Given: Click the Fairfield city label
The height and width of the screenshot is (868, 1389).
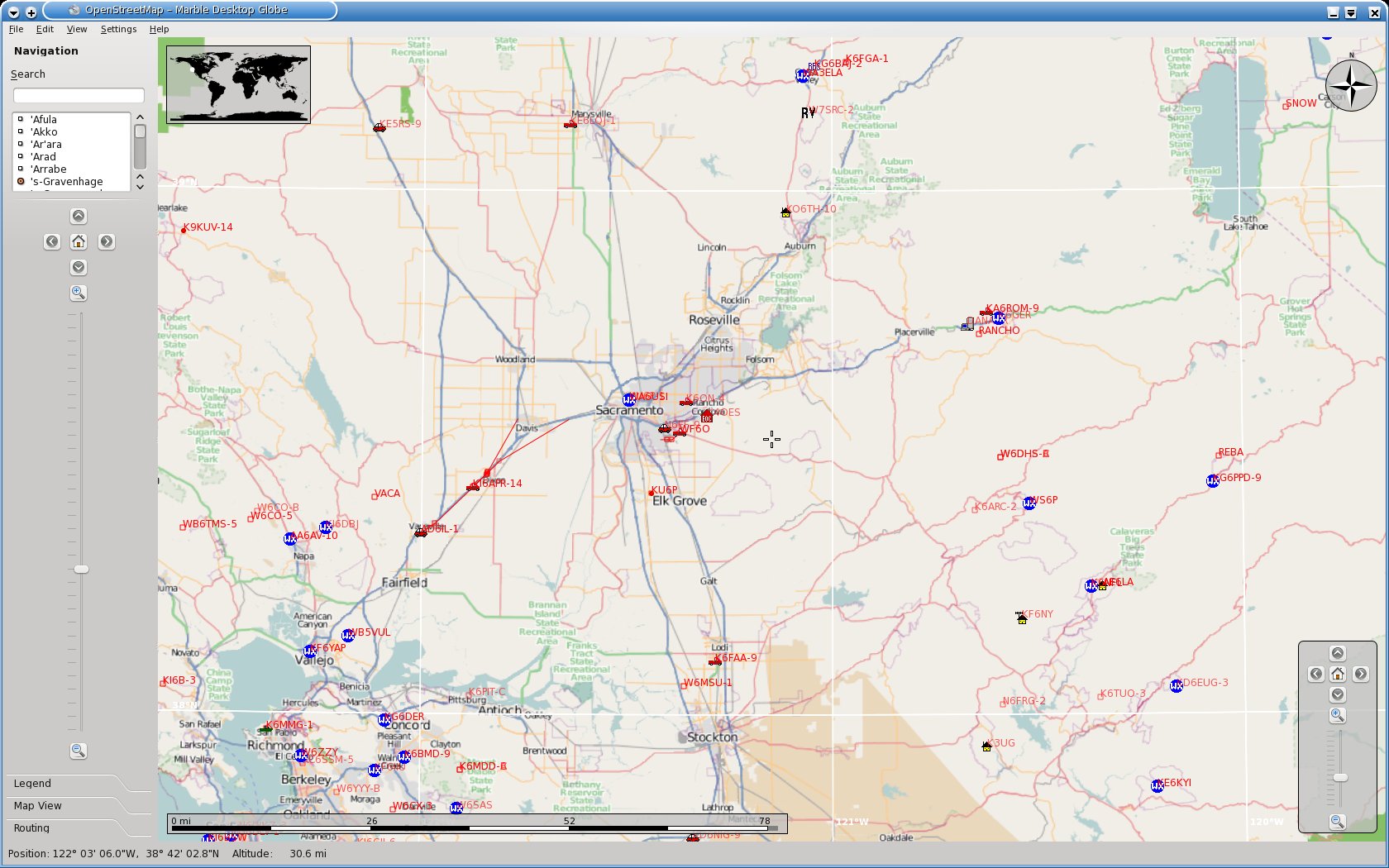Looking at the screenshot, I should (x=404, y=583).
